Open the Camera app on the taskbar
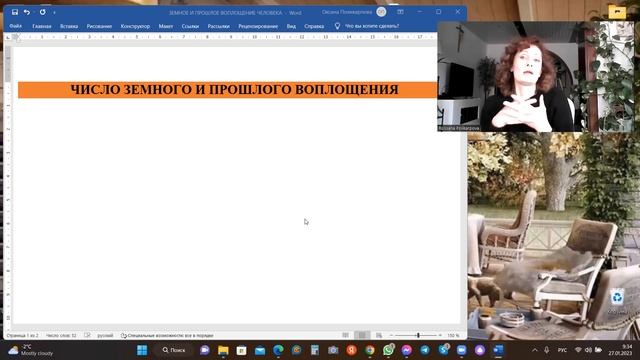Screen dimensions: 640x360 point(333,350)
